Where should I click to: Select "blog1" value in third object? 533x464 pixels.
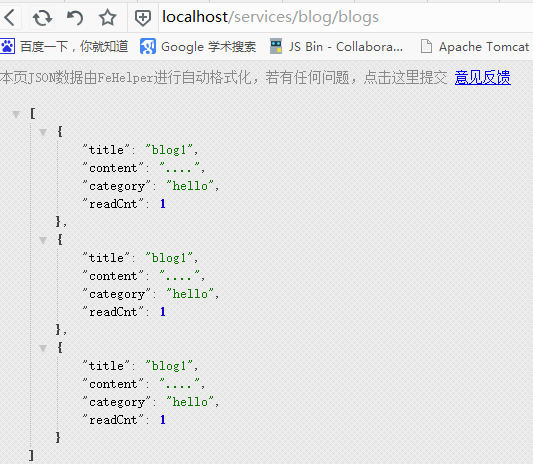(x=169, y=366)
